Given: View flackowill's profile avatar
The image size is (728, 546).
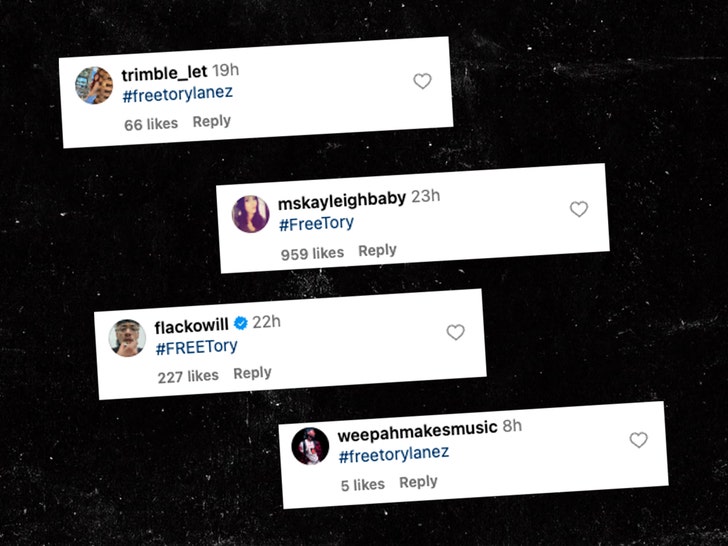Looking at the screenshot, I should 127,338.
